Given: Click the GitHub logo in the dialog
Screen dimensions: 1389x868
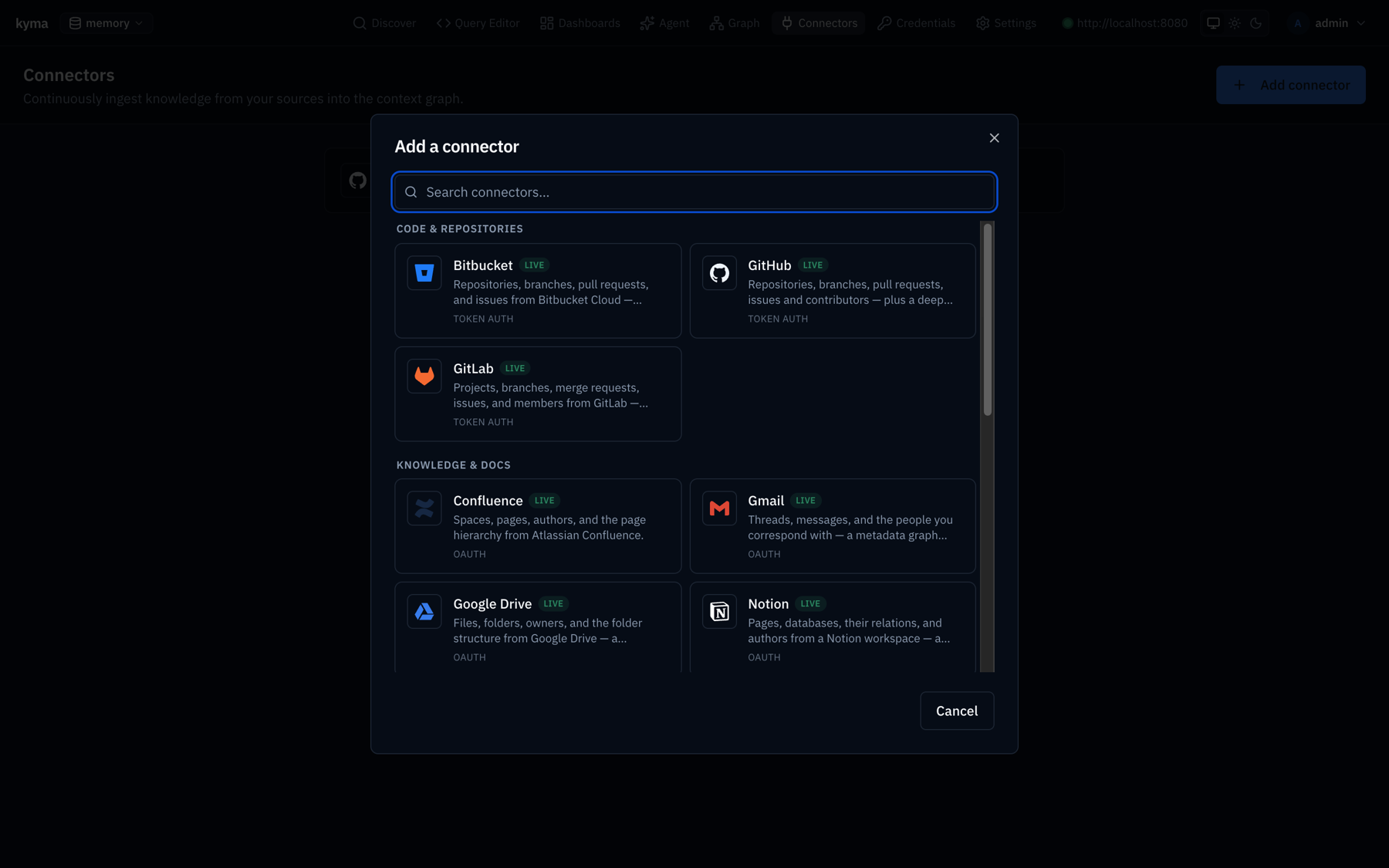Looking at the screenshot, I should 719,273.
